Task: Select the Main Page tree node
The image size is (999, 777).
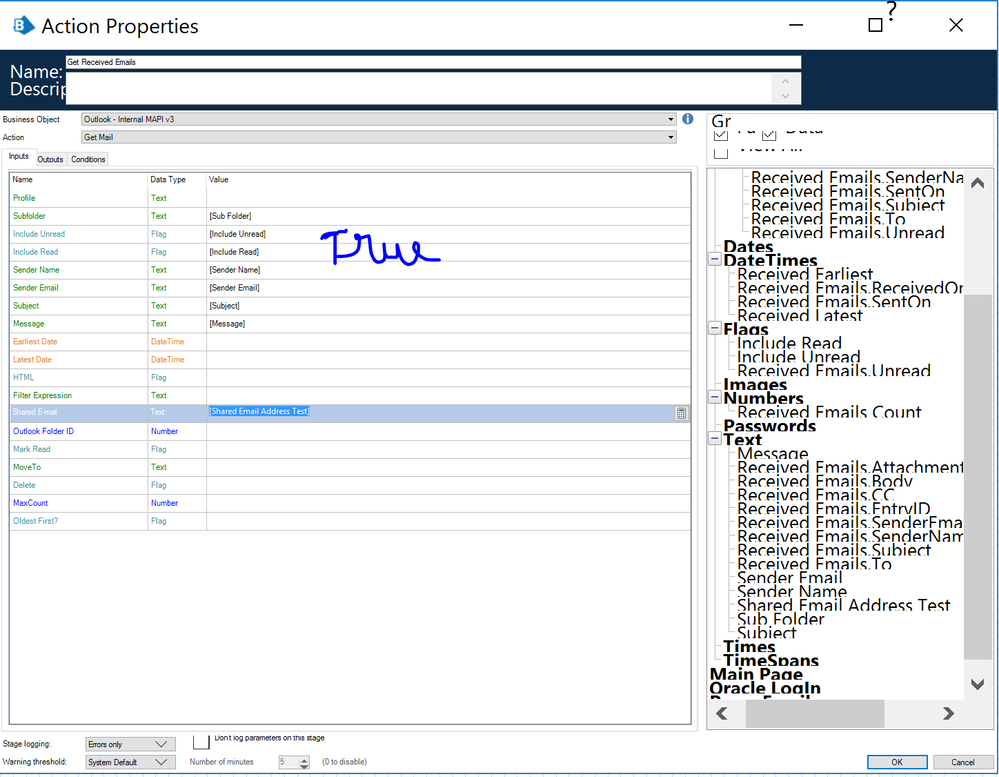Action: coord(756,674)
